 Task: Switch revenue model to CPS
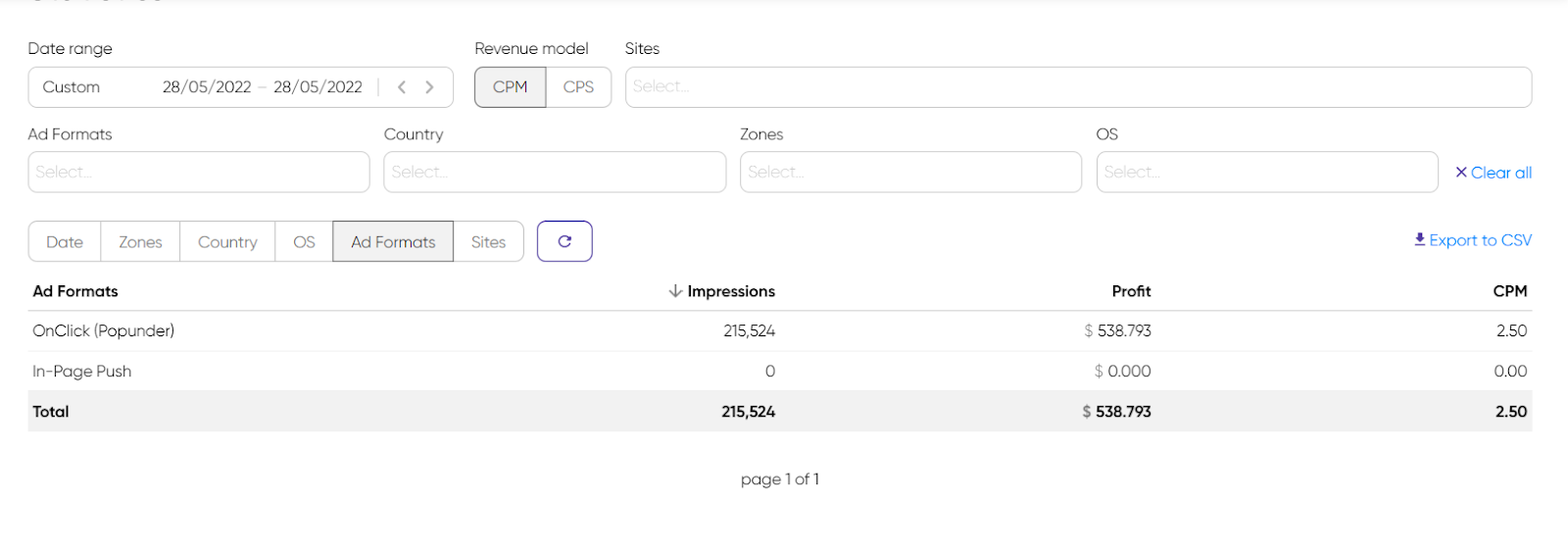coord(578,87)
